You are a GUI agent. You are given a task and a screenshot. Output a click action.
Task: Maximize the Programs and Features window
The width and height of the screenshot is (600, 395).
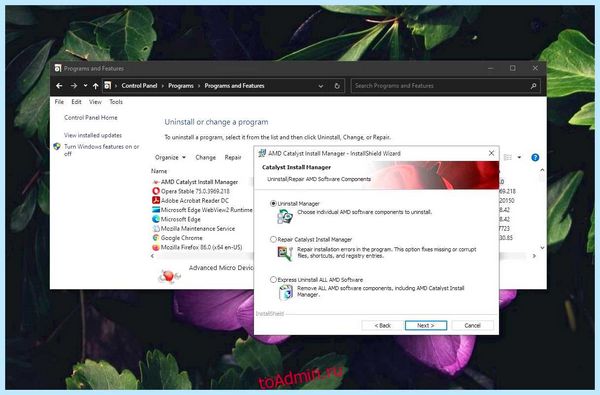coord(513,68)
